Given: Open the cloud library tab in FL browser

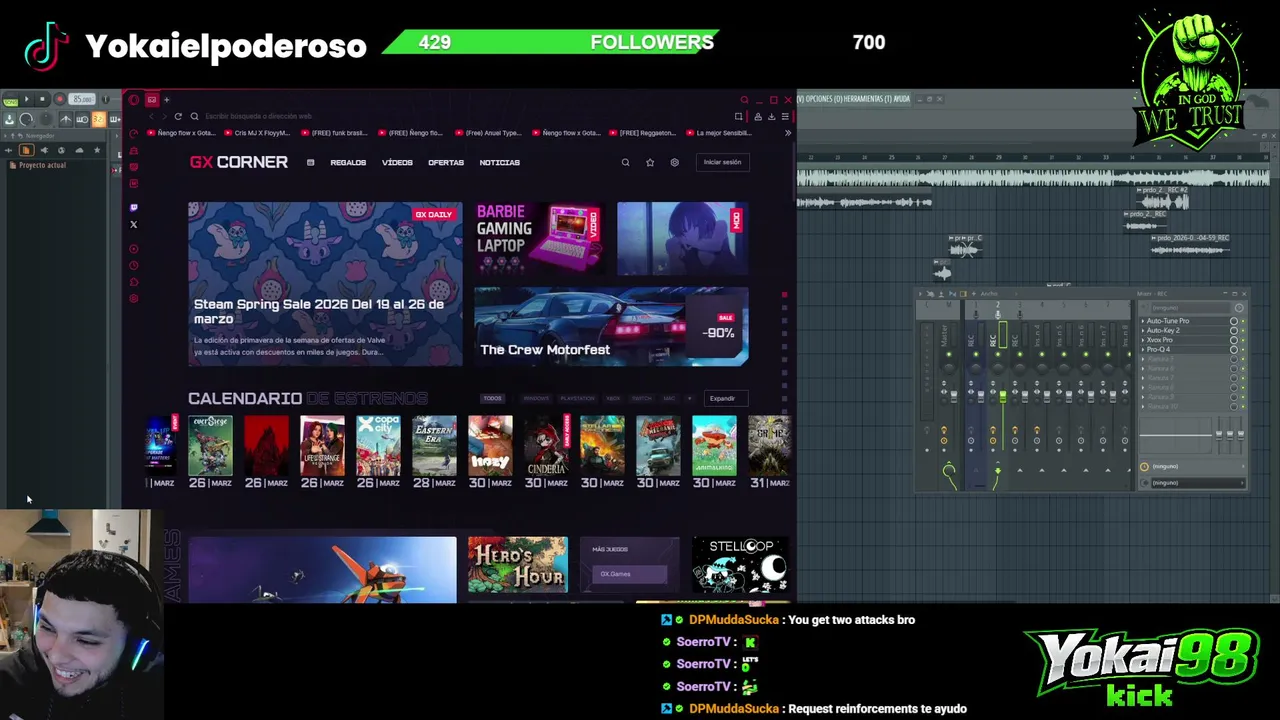Looking at the screenshot, I should (79, 150).
